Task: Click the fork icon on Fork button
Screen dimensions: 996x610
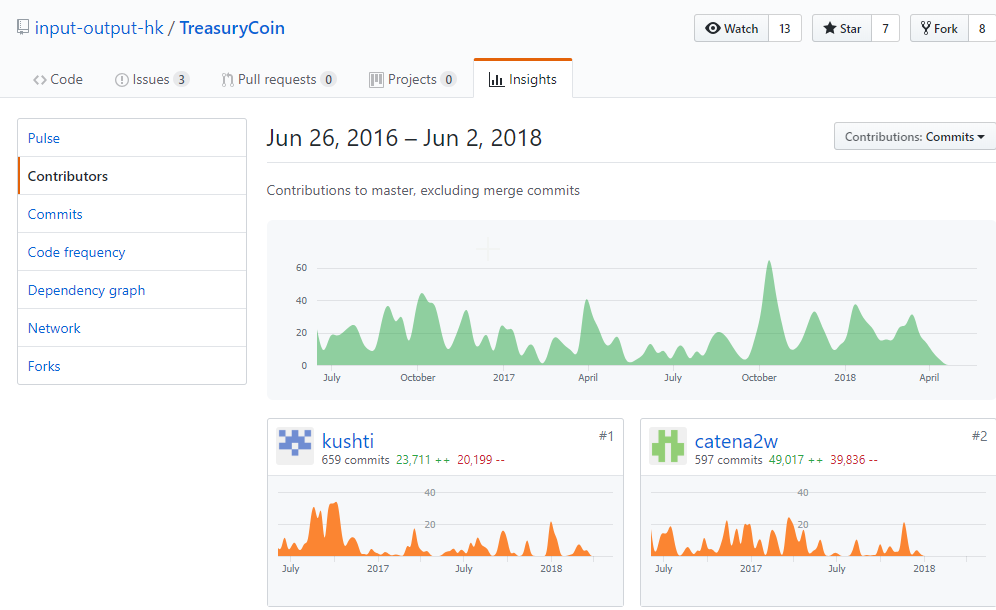Action: [925, 28]
